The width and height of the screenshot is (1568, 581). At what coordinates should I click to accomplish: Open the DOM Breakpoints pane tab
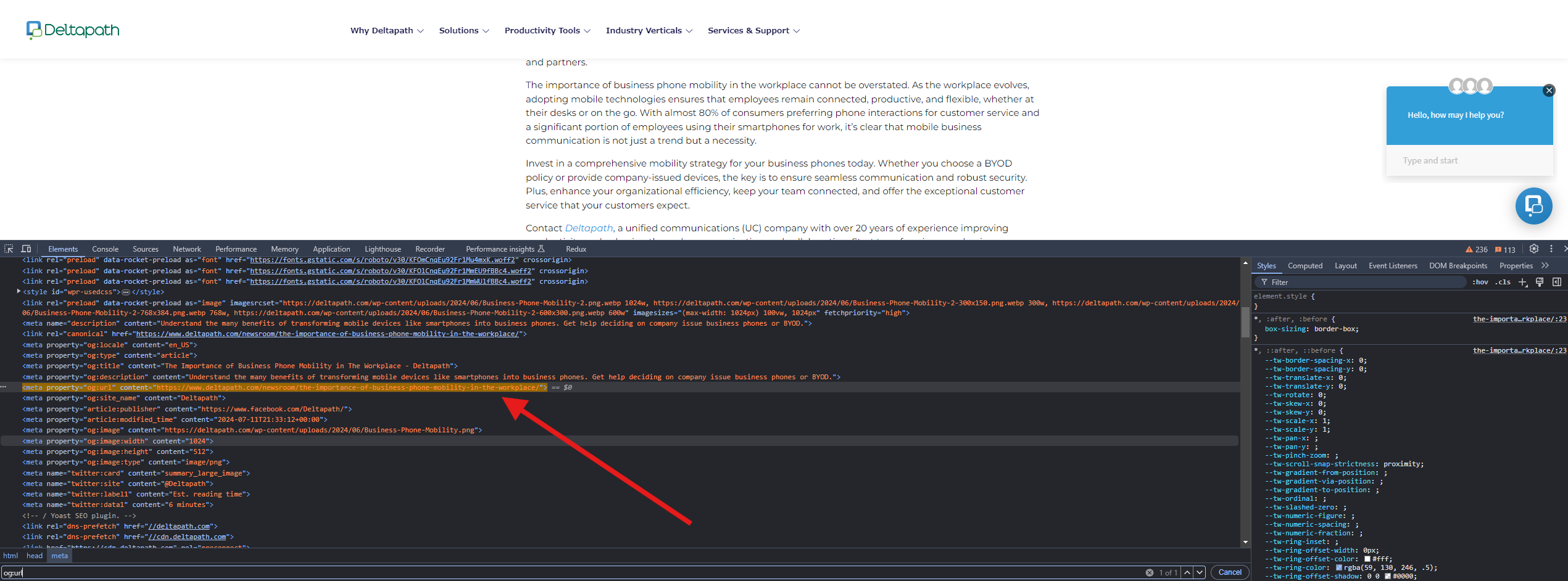pos(1458,266)
